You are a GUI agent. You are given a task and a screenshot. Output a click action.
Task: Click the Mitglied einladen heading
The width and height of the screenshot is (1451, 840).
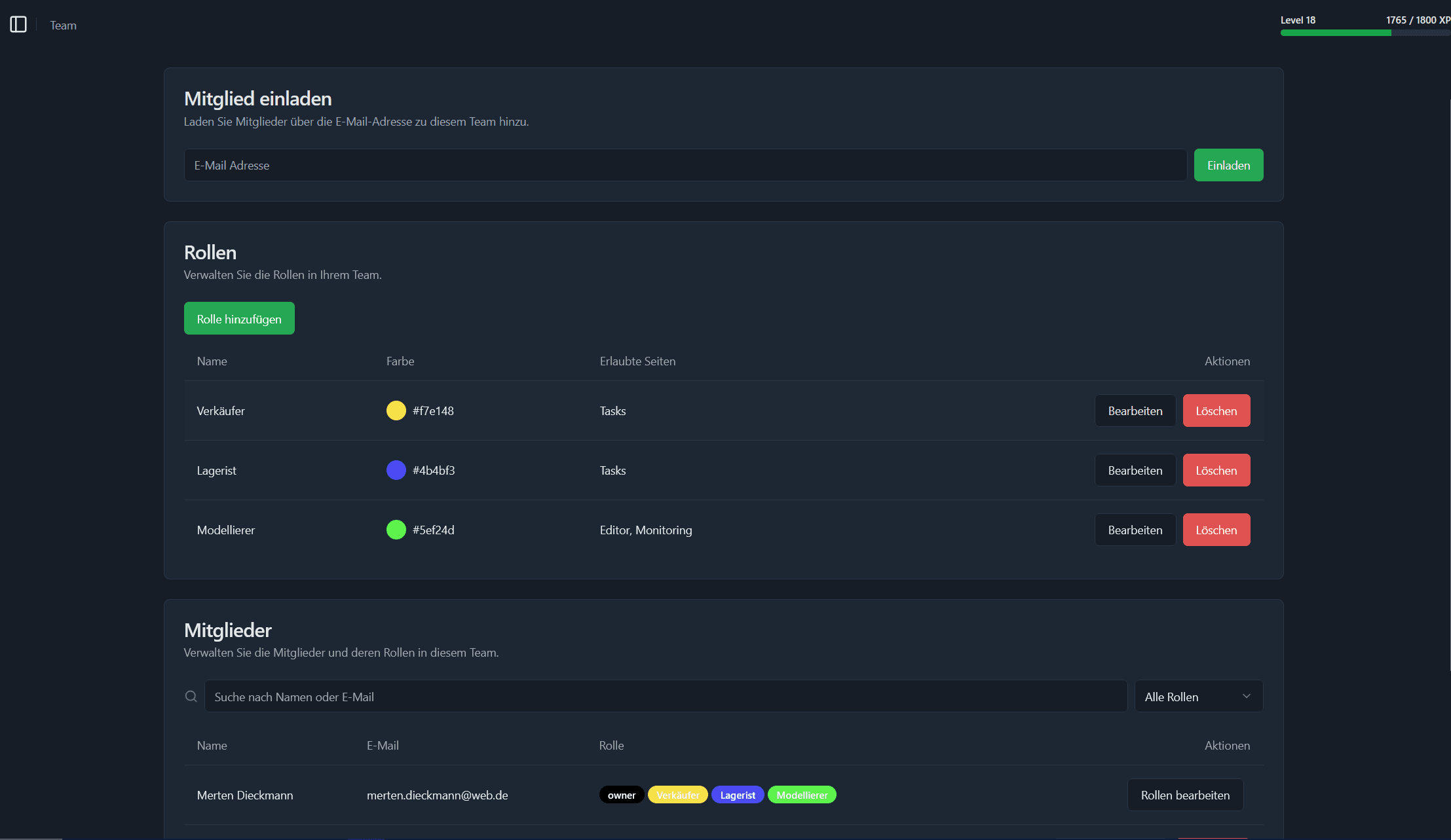258,99
